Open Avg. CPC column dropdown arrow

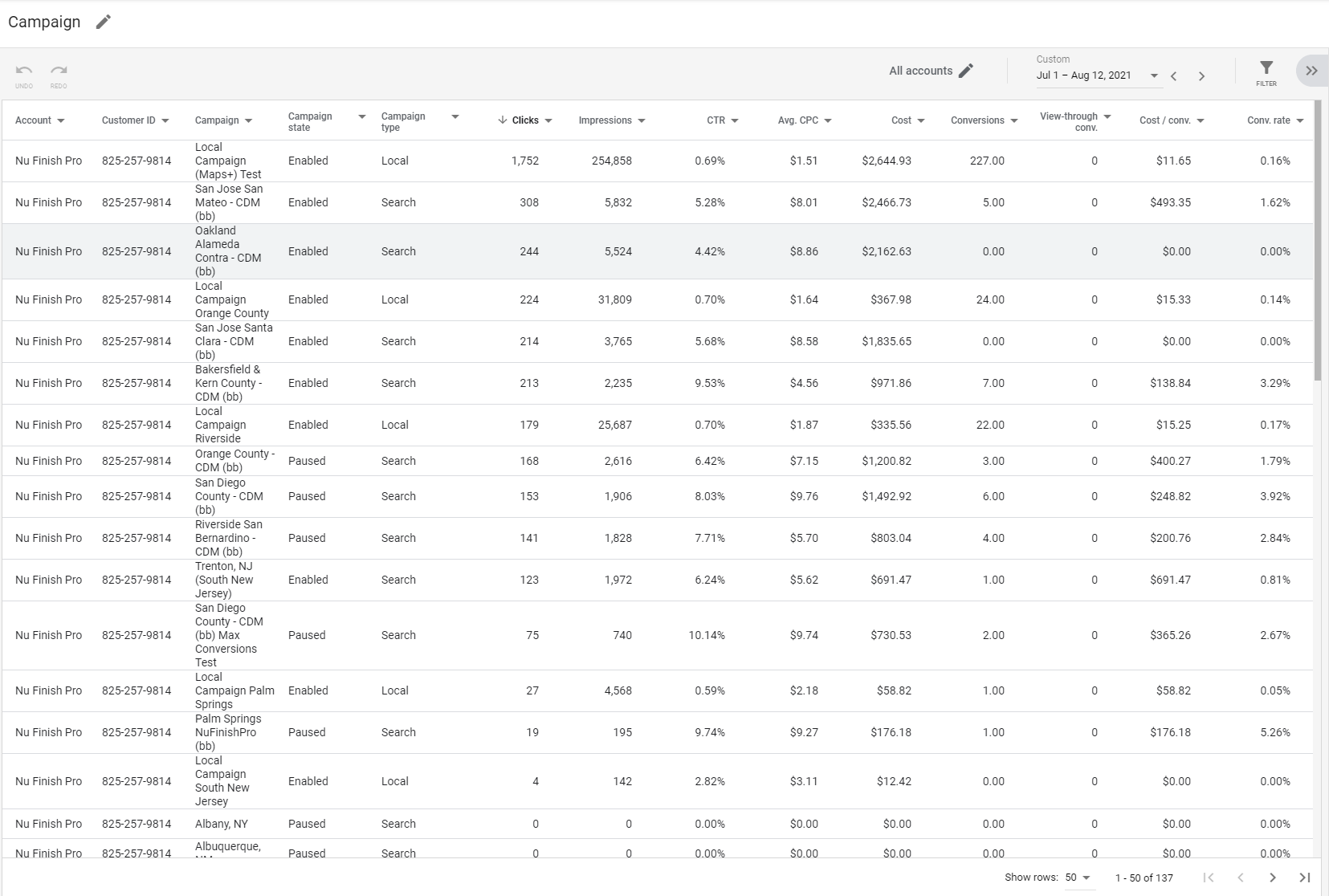tap(828, 120)
